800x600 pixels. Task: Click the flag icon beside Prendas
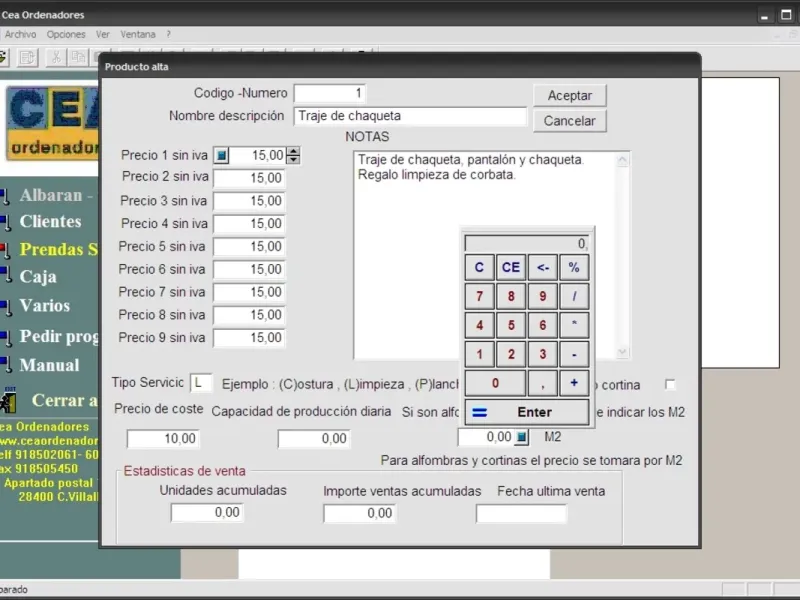tap(5, 250)
